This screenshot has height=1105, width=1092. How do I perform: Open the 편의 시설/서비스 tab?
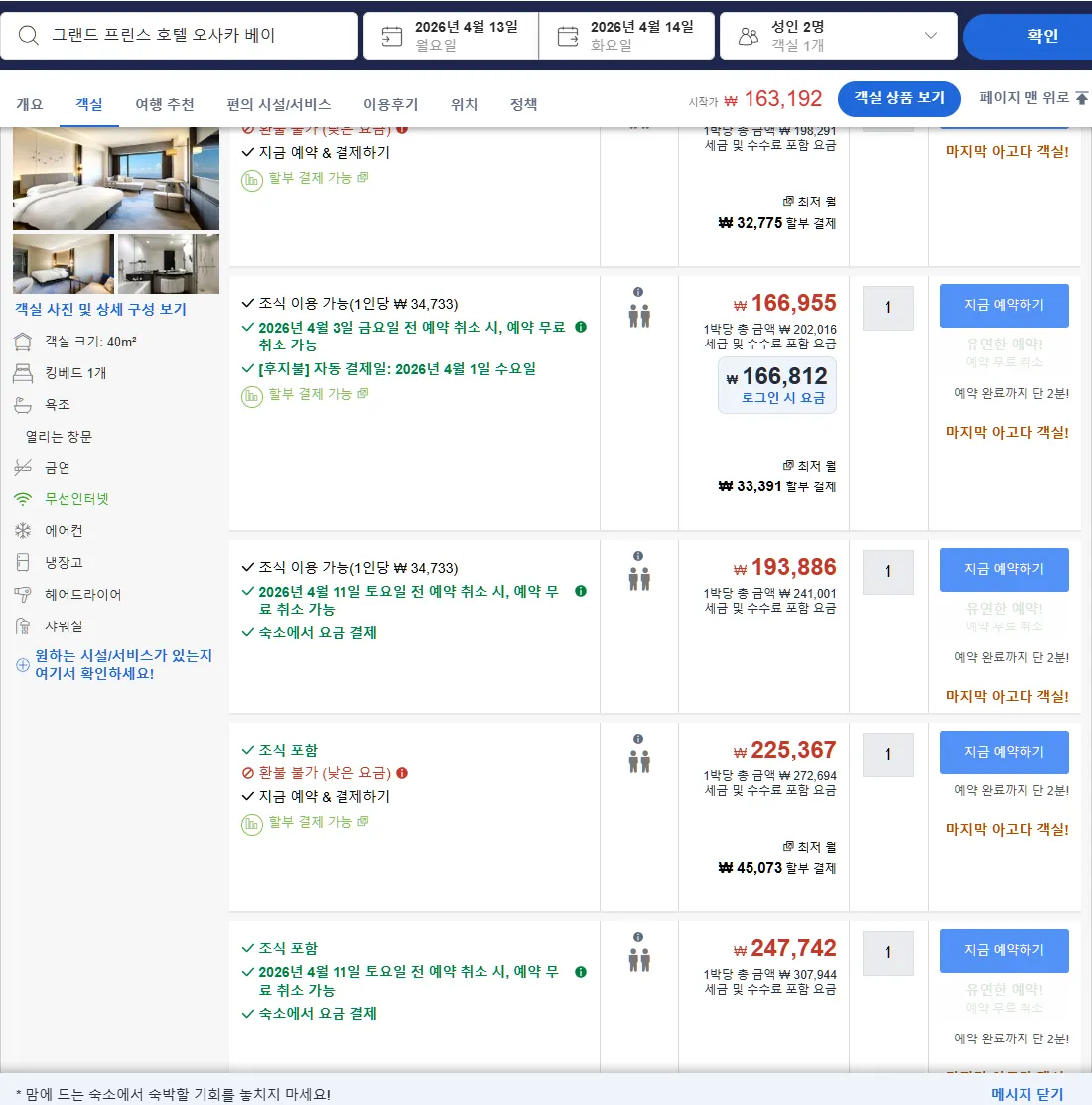278,104
